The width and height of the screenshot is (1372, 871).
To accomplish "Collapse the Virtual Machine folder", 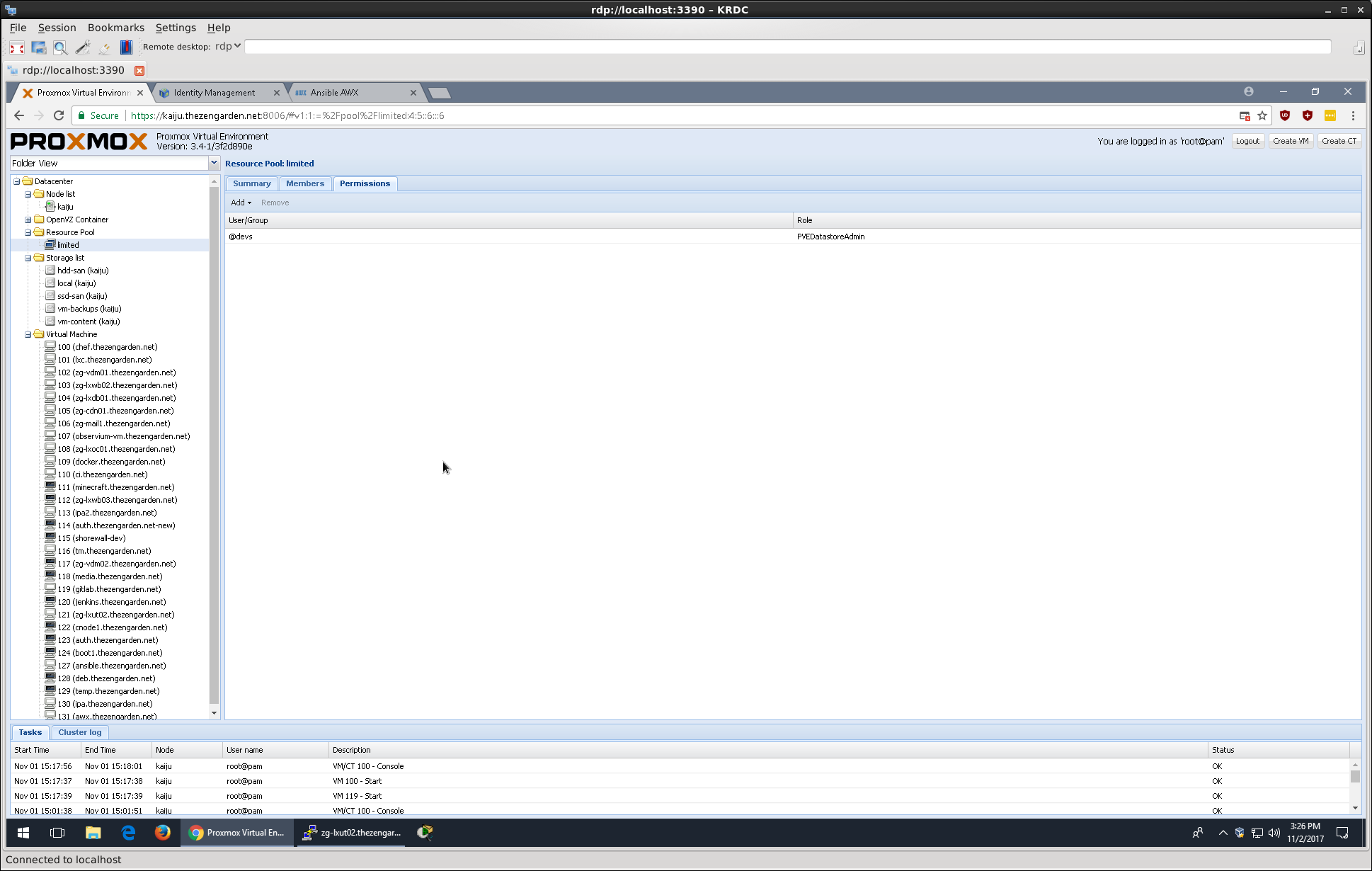I will coord(28,334).
